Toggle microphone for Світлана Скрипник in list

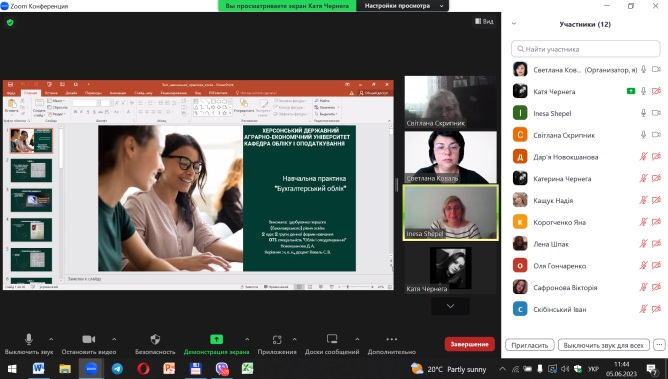pyautogui.click(x=644, y=135)
